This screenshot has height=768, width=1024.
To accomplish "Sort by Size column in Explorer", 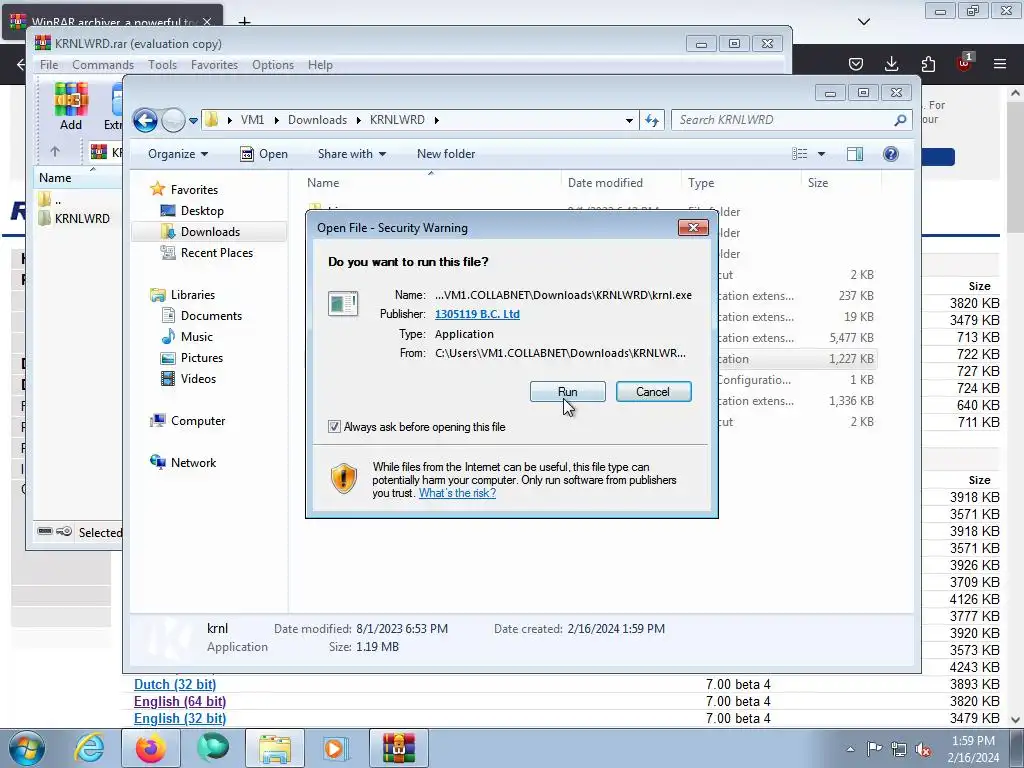I will tap(840, 183).
